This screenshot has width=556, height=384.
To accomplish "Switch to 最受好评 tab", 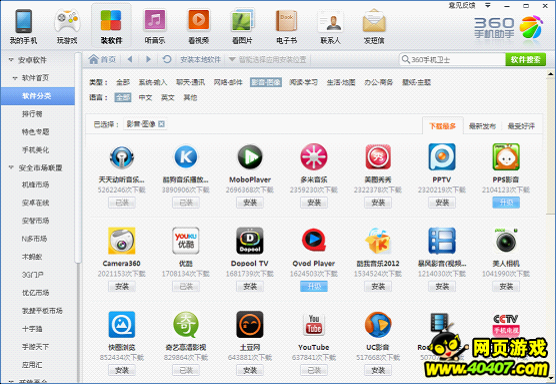I will (x=521, y=126).
